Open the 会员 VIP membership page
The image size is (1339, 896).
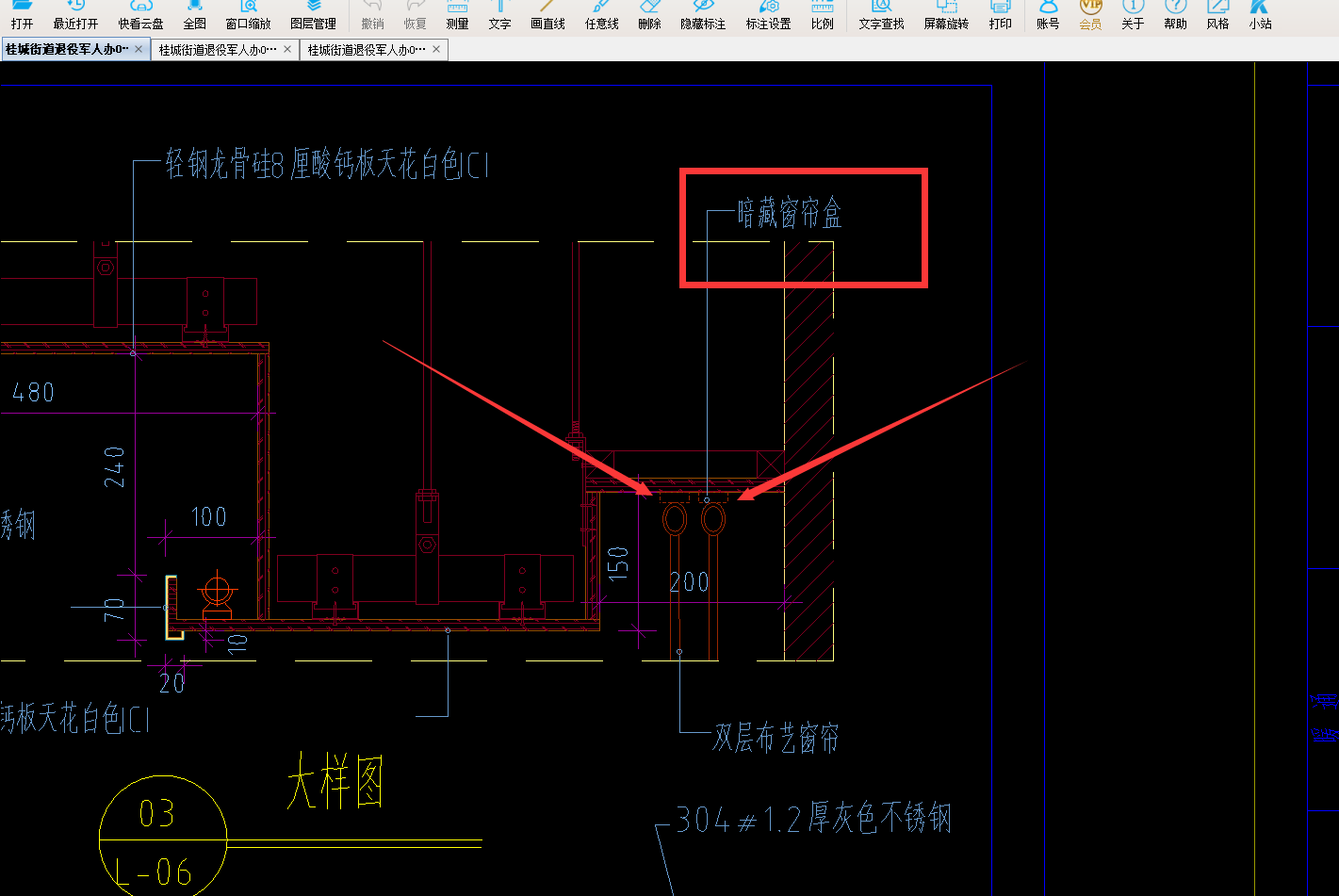(1091, 16)
